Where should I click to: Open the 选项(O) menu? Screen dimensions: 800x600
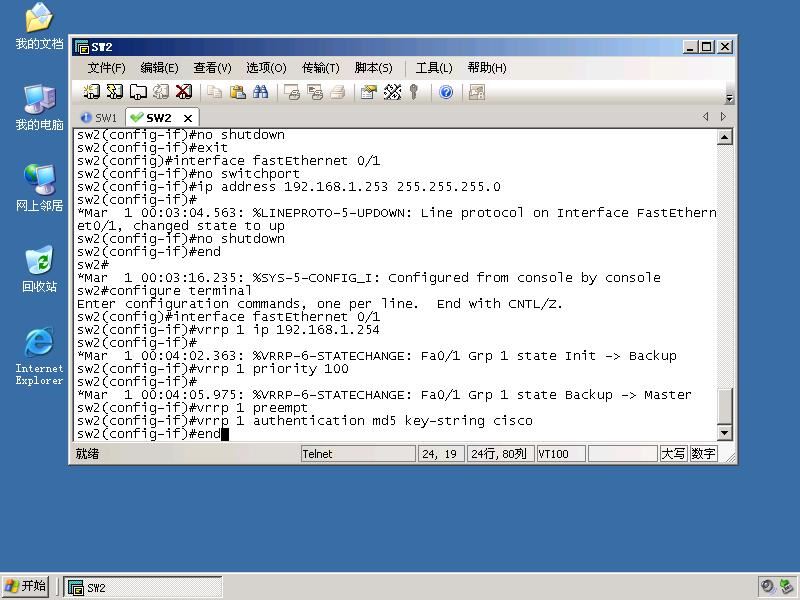pos(266,68)
